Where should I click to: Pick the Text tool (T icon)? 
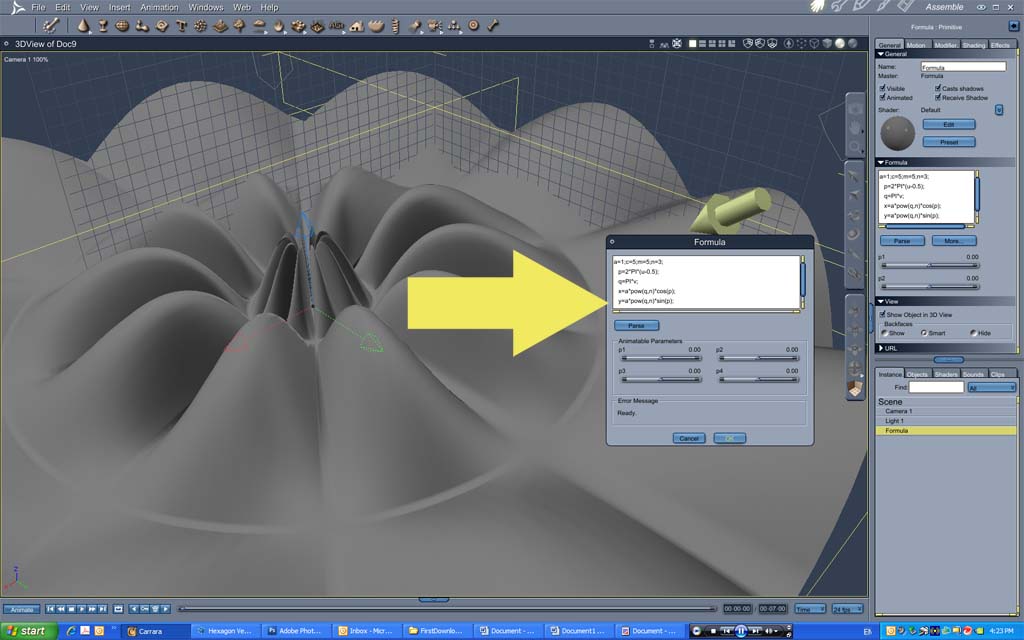(182, 25)
